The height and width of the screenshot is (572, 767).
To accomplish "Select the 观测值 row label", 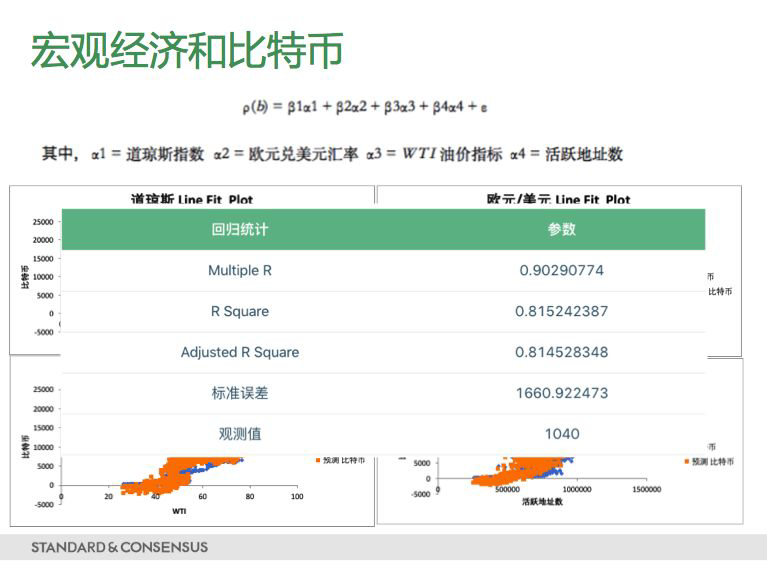I will point(240,434).
